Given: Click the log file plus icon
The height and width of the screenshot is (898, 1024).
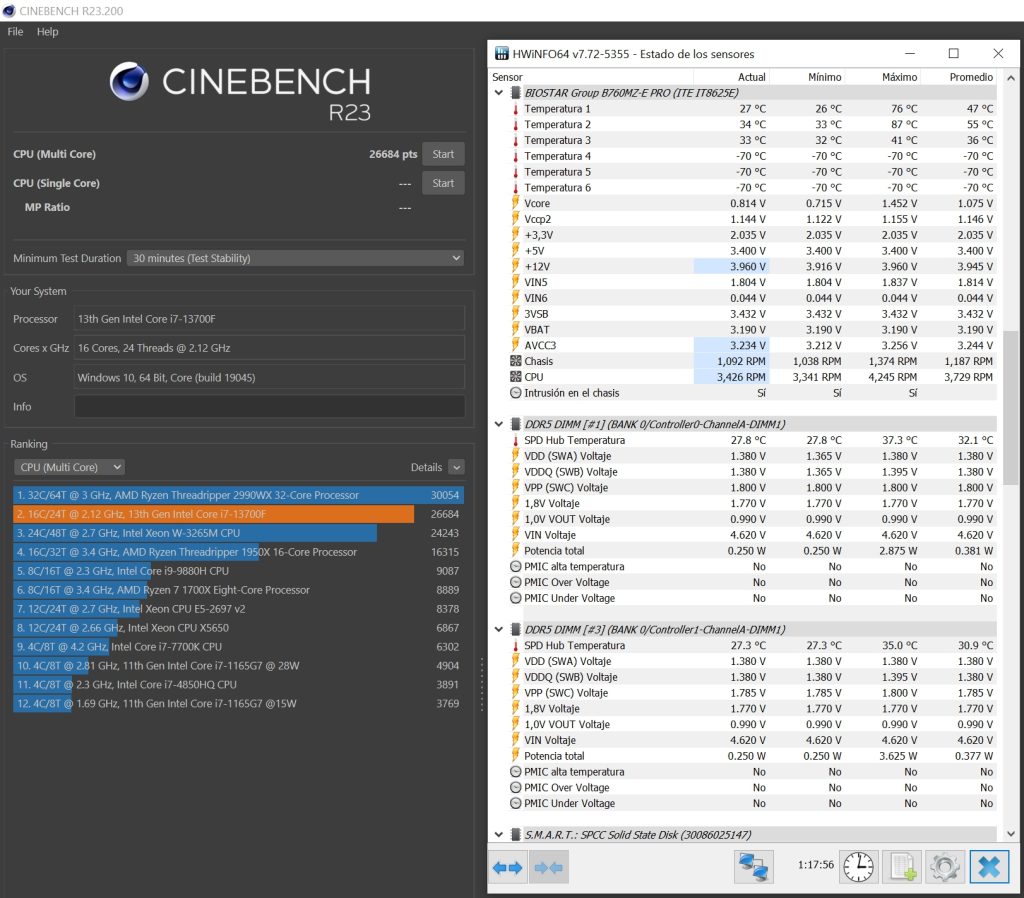Looking at the screenshot, I should click(x=902, y=867).
